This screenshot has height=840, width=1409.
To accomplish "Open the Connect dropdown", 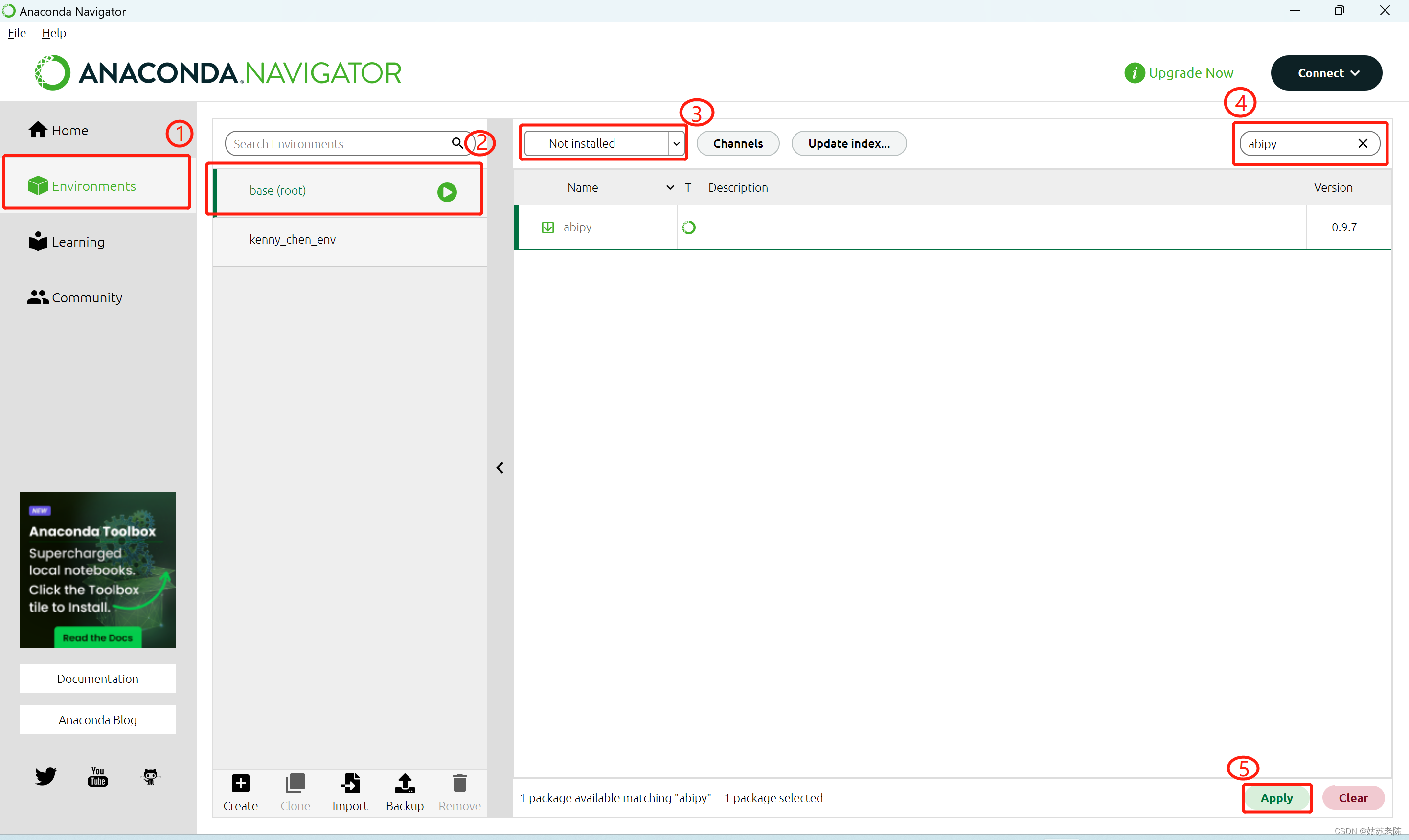I will click(x=1326, y=73).
